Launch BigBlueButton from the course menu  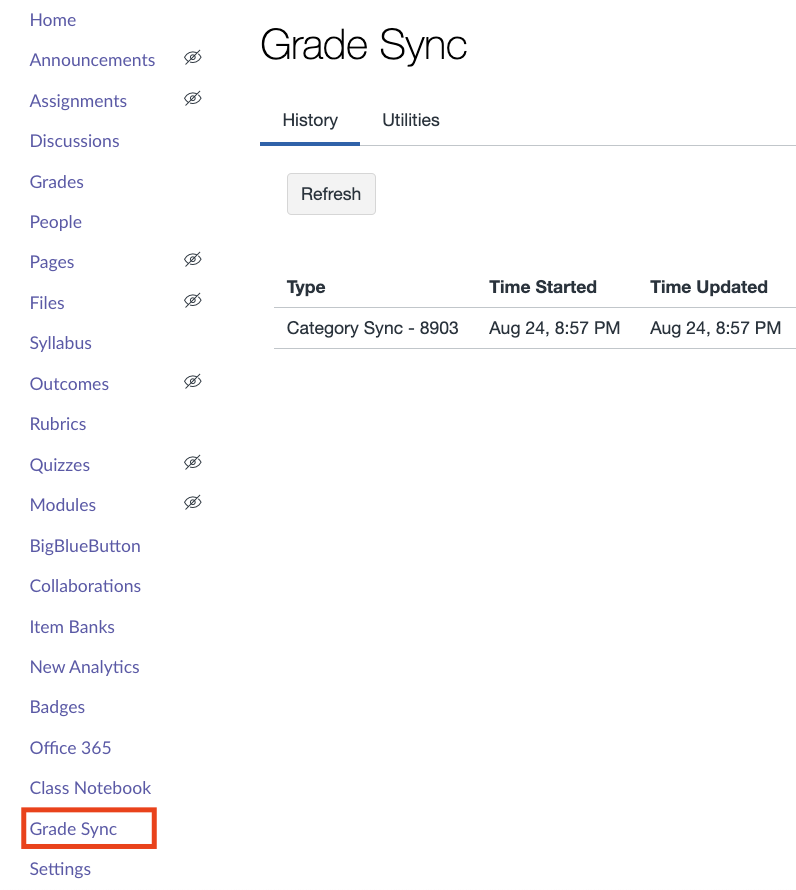click(85, 546)
